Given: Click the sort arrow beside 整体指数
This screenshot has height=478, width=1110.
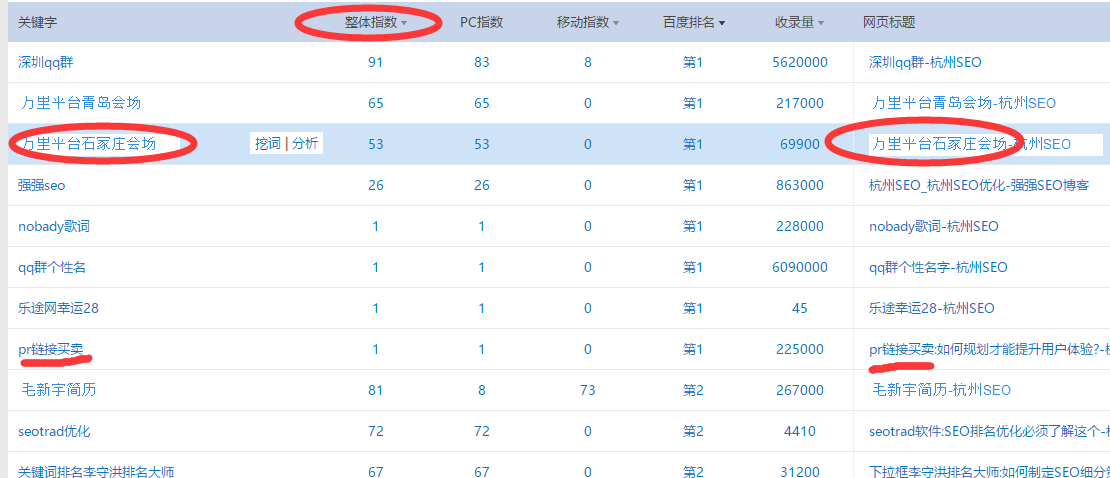Looking at the screenshot, I should coord(404,23).
